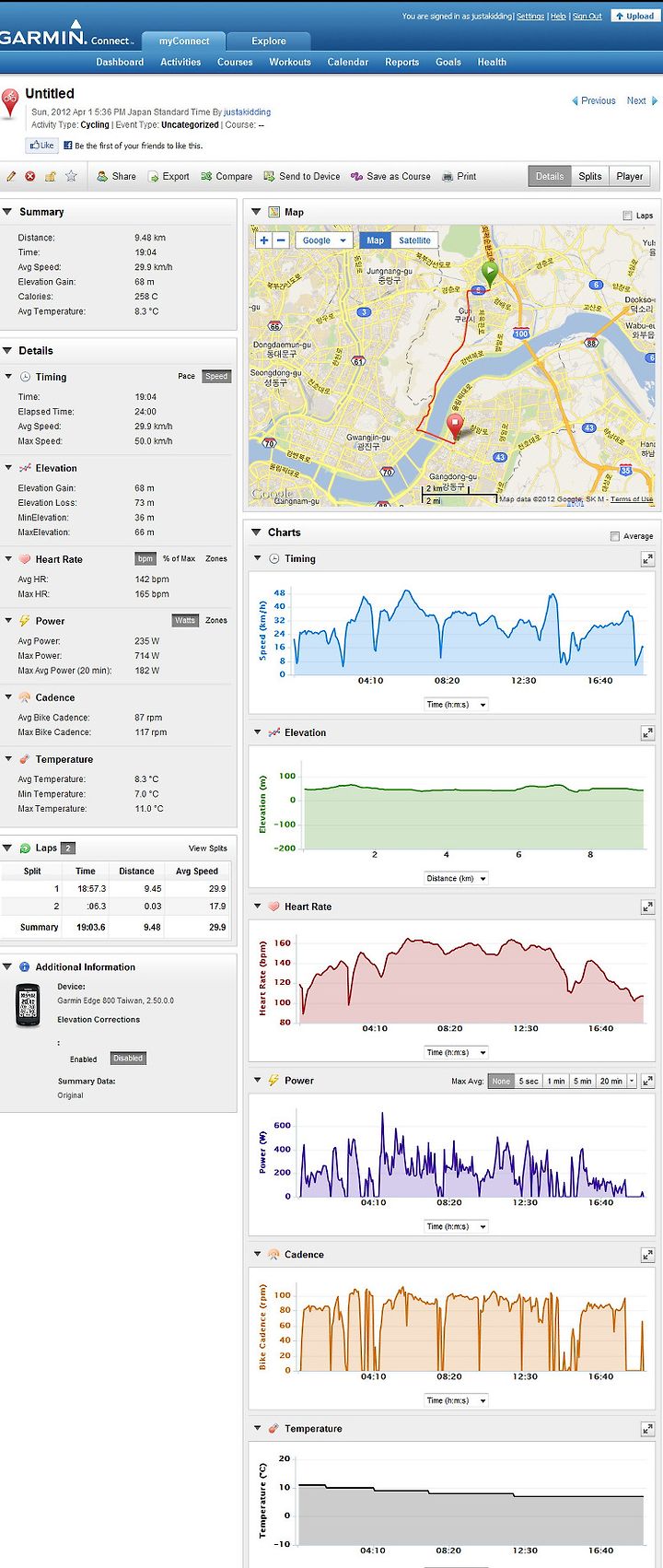The width and height of the screenshot is (663, 1568).
Task: Switch timing display to Speed
Action: (216, 376)
